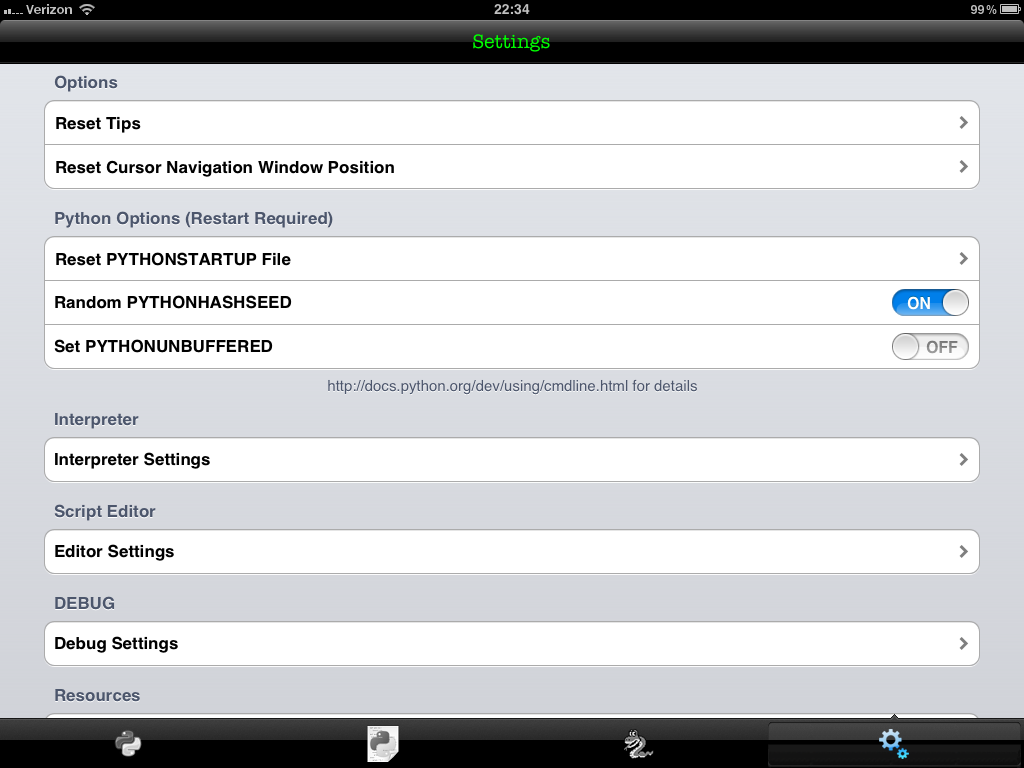This screenshot has width=1024, height=768.
Task: Open the Python script document tab icon
Action: coord(383,743)
